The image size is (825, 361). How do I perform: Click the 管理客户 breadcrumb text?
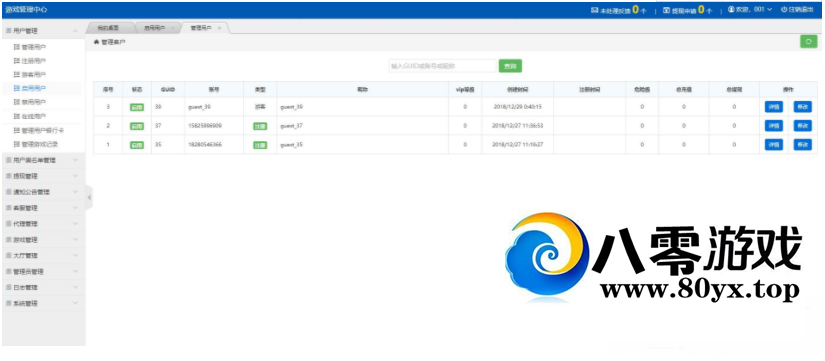114,42
